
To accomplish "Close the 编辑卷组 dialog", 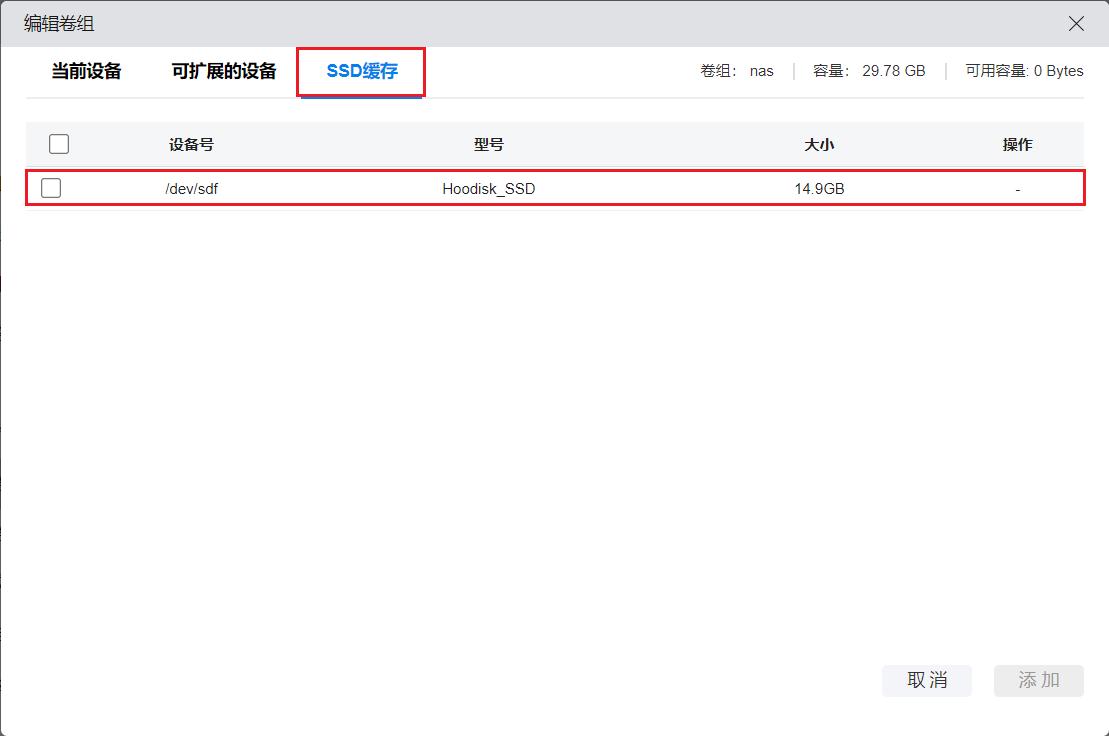I will (x=1076, y=24).
